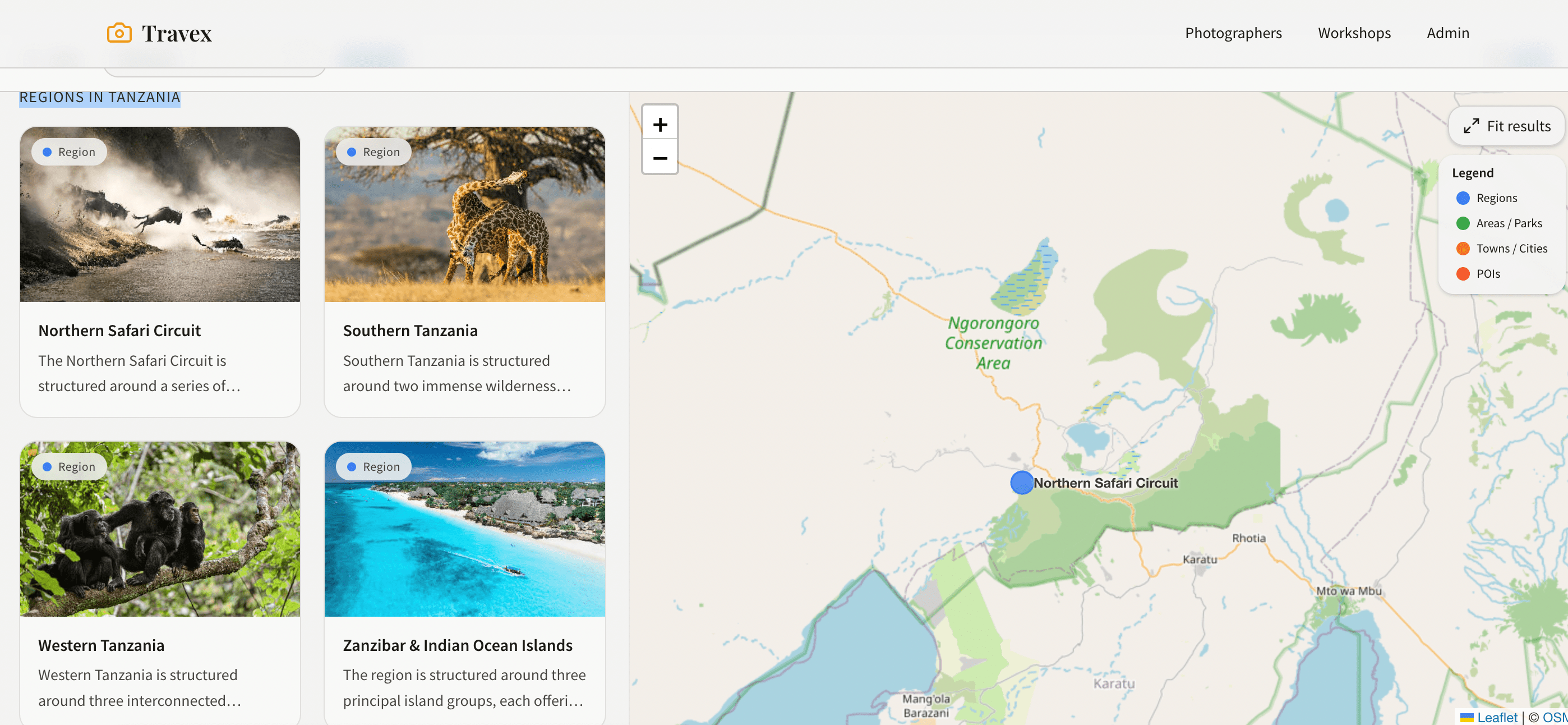
Task: Open the OSM attribution link
Action: point(1555,718)
